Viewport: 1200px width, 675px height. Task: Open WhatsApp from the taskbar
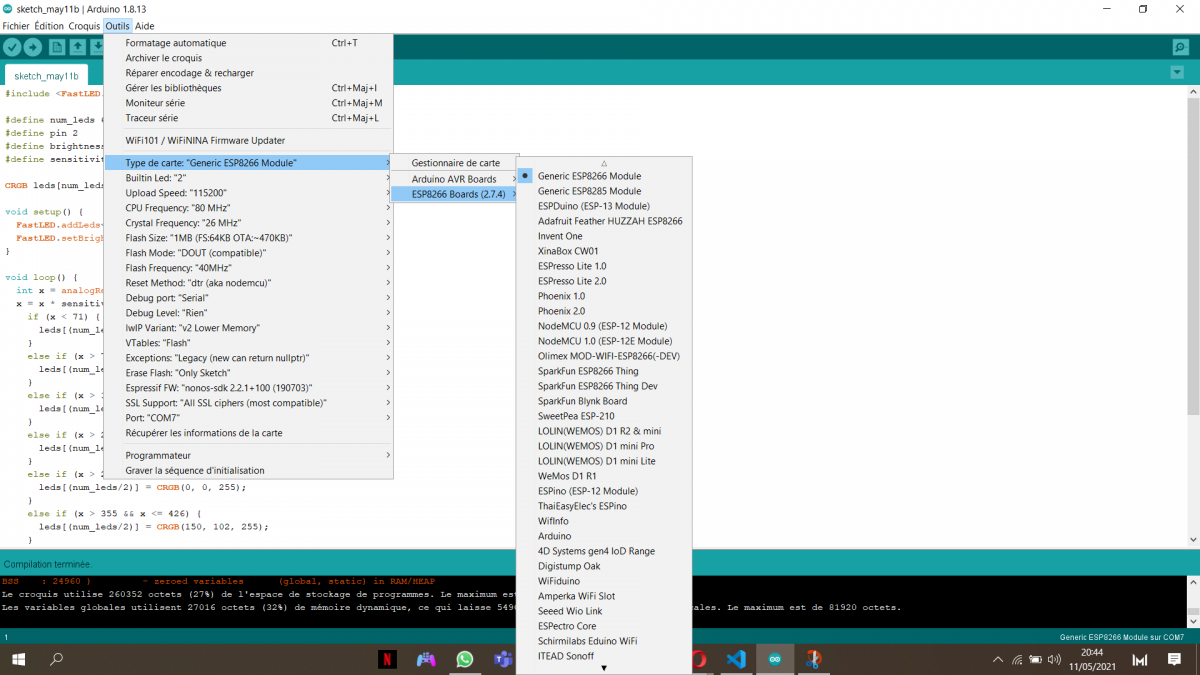point(464,659)
